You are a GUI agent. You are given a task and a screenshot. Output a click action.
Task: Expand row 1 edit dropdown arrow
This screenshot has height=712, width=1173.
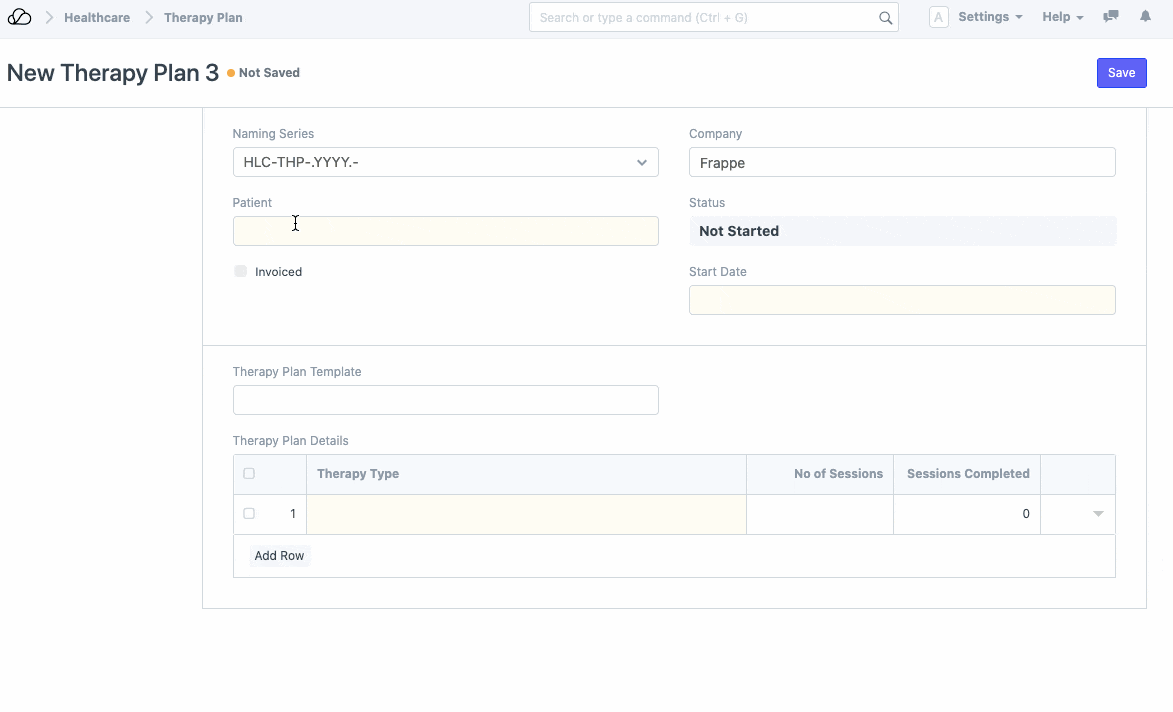(1097, 514)
